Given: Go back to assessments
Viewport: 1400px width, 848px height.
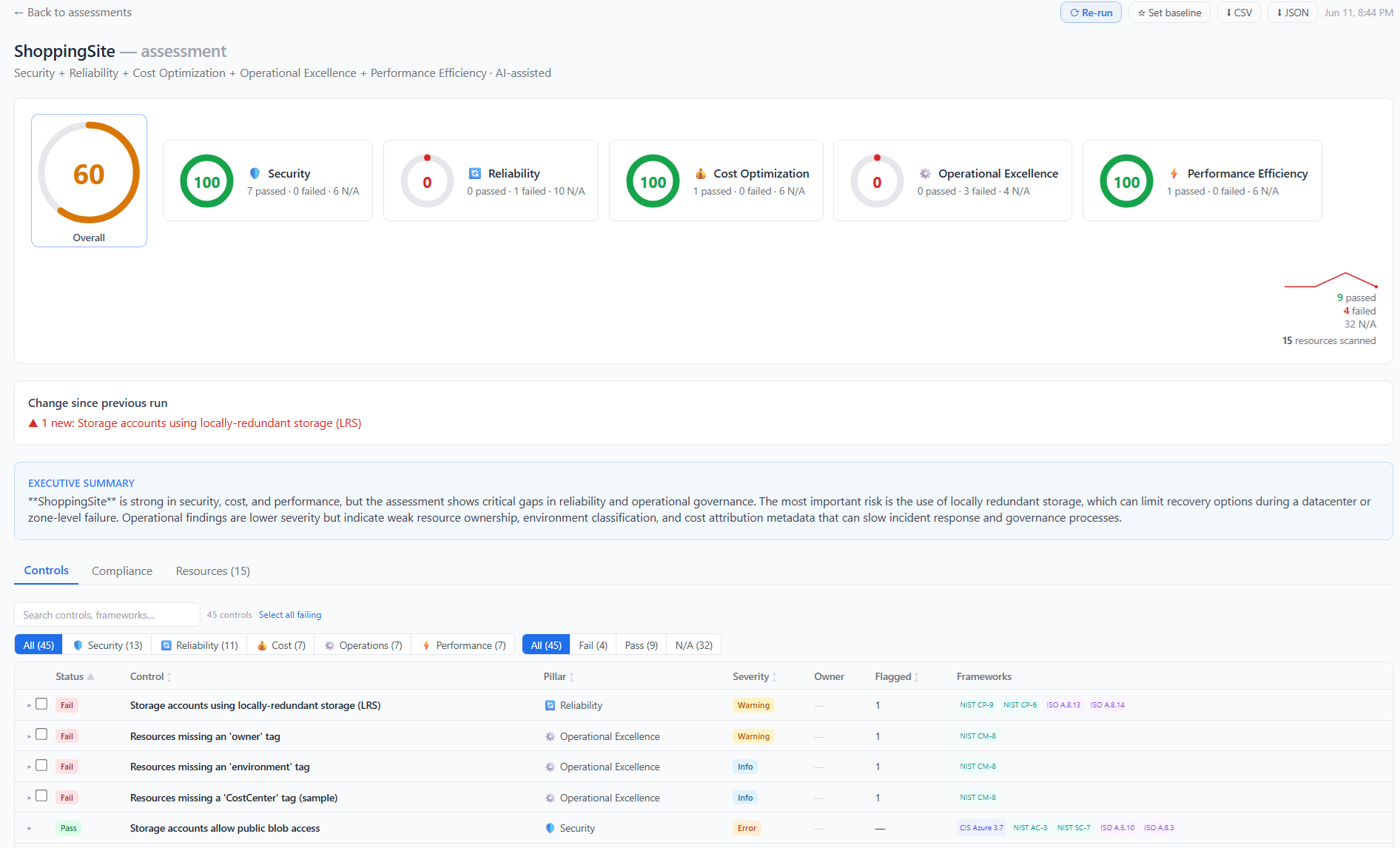Looking at the screenshot, I should coord(73,13).
